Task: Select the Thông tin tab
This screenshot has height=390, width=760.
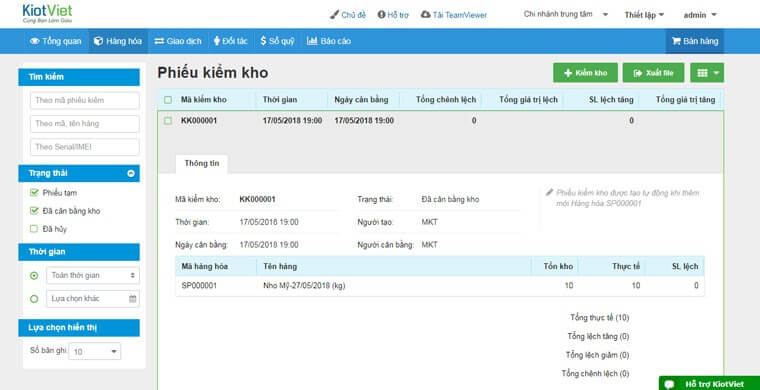Action: [202, 164]
